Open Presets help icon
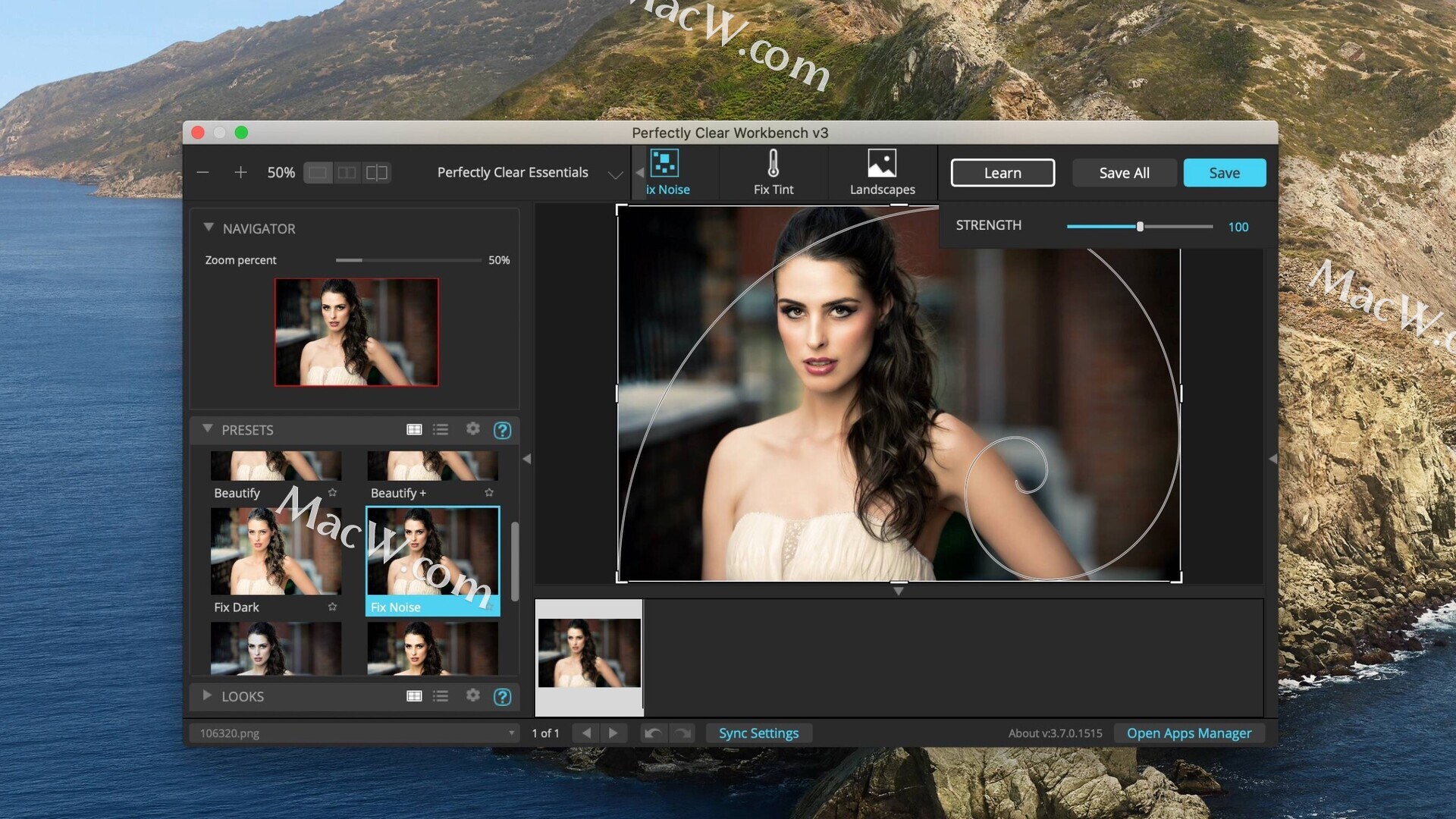 point(502,430)
